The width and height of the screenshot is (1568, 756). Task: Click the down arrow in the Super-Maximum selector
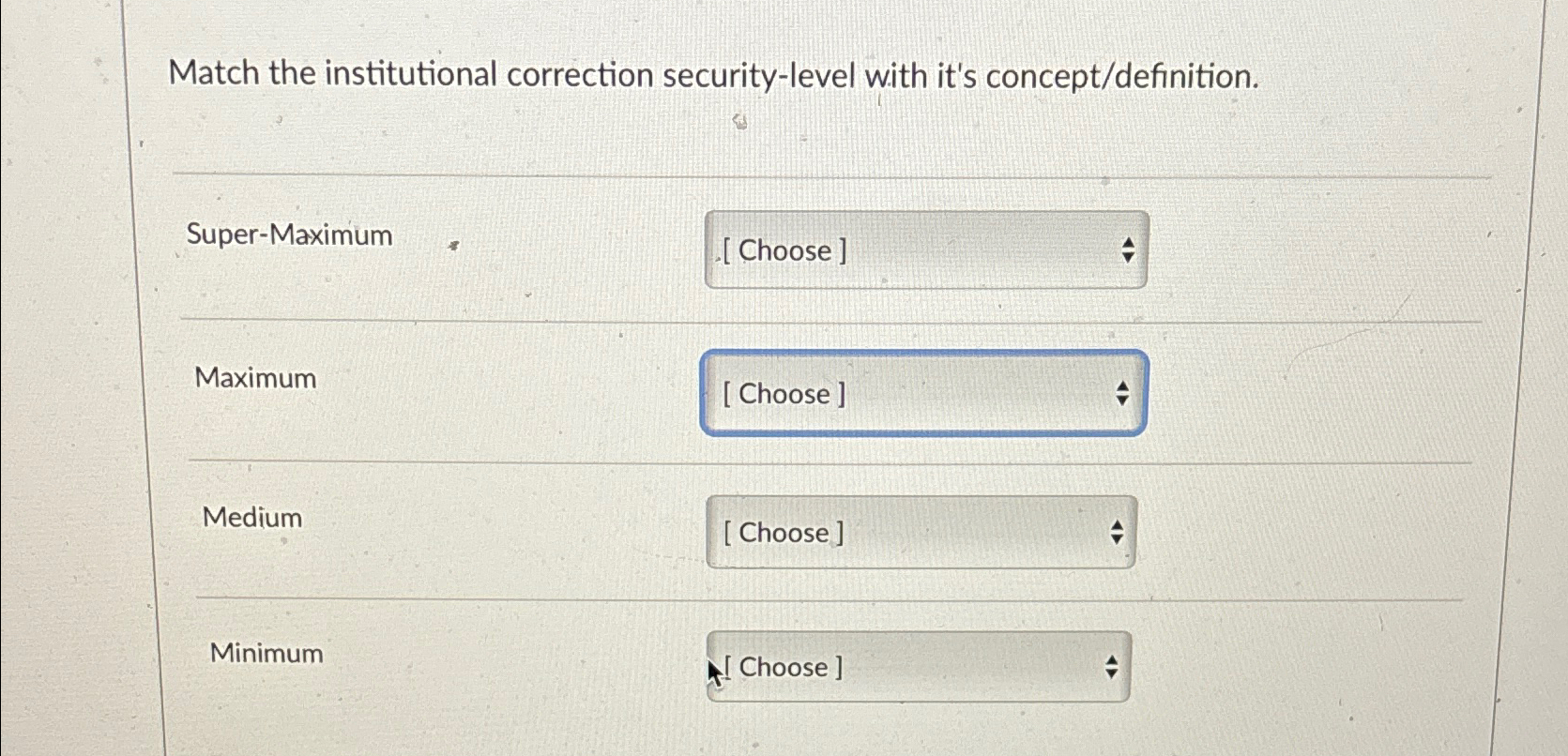tap(1128, 257)
